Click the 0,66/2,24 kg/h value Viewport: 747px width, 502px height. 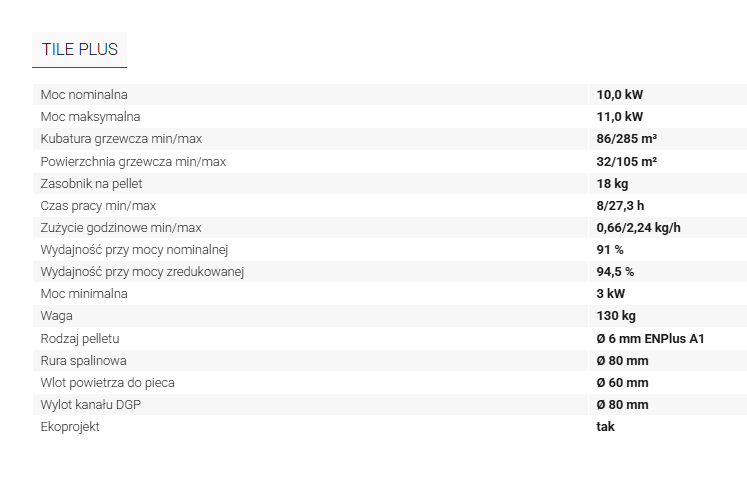coord(638,228)
